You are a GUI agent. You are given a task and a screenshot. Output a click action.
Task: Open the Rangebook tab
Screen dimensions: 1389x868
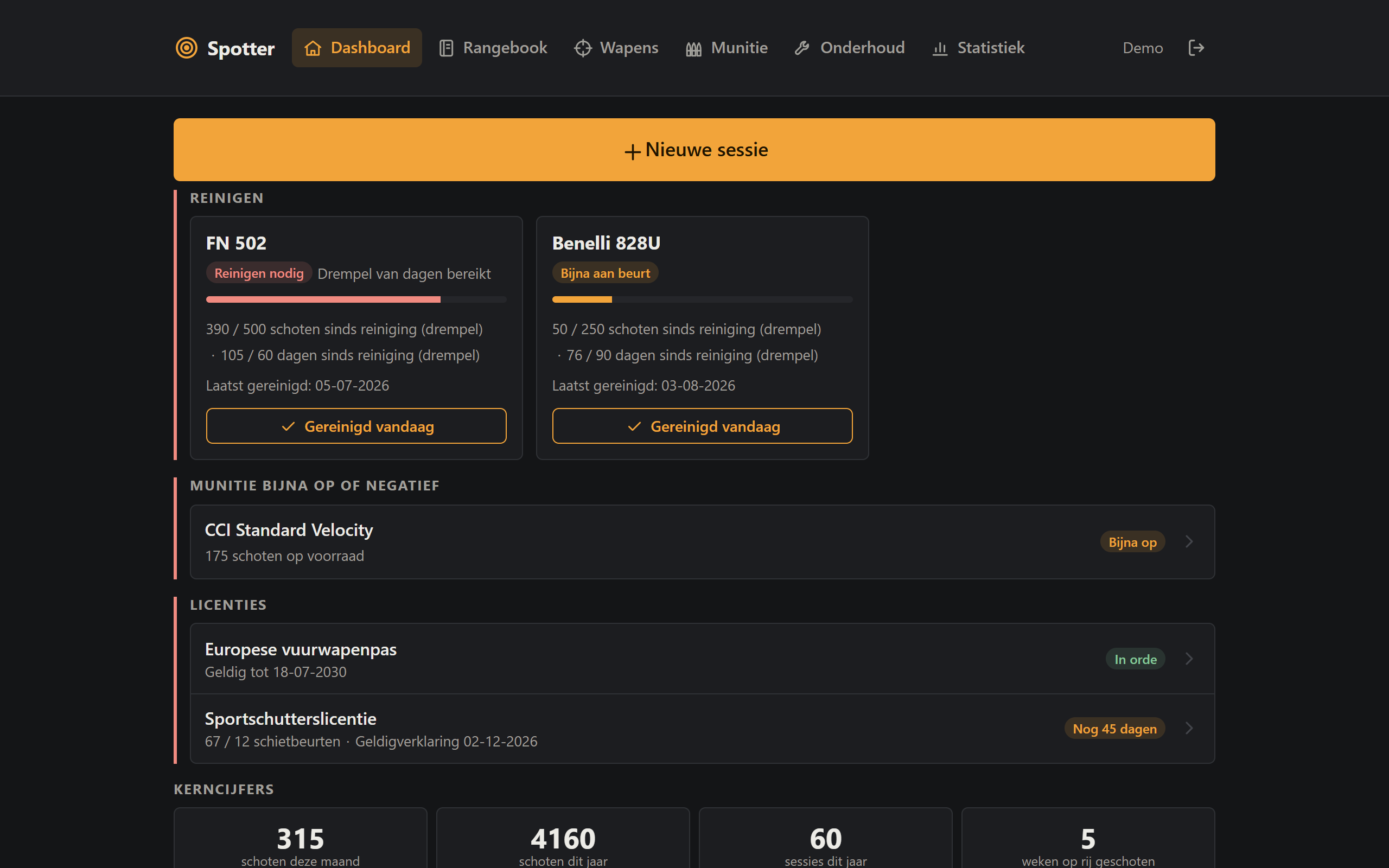point(493,48)
